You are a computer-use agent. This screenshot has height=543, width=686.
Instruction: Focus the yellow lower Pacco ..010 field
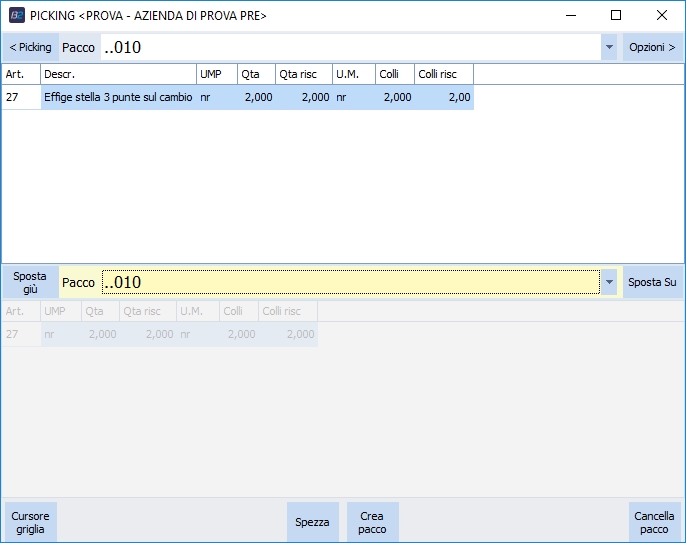[x=351, y=282]
